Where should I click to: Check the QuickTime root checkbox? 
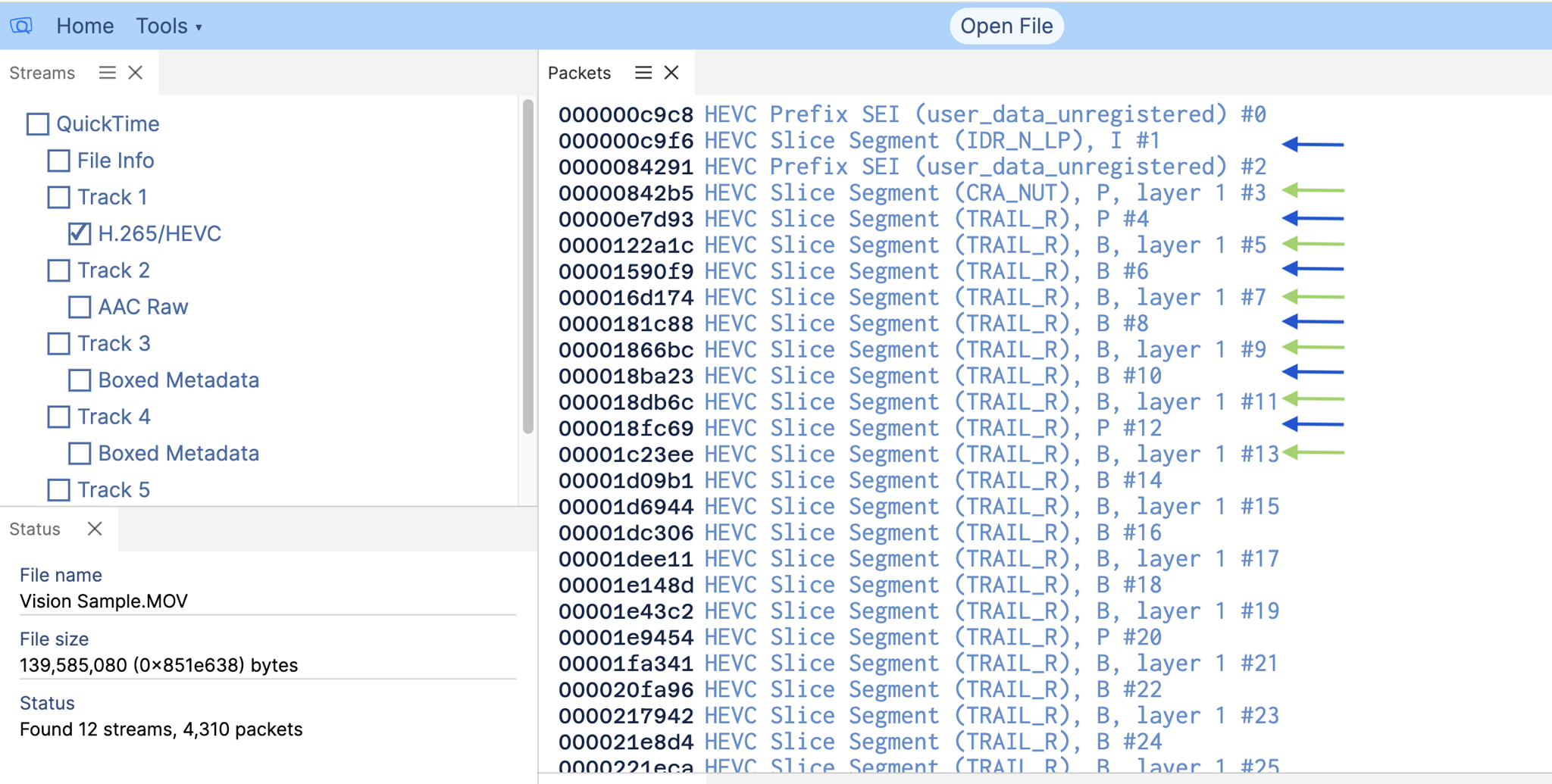[x=38, y=123]
